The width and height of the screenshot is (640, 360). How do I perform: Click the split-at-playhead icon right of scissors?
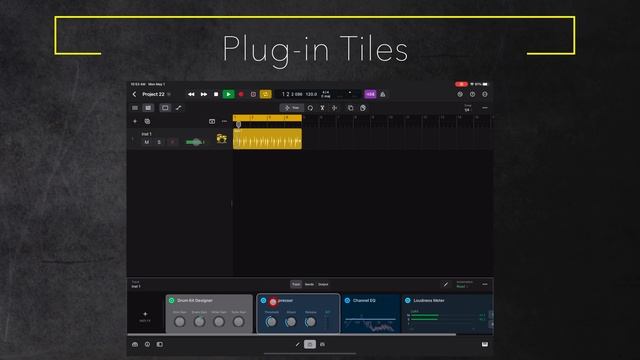tap(335, 108)
